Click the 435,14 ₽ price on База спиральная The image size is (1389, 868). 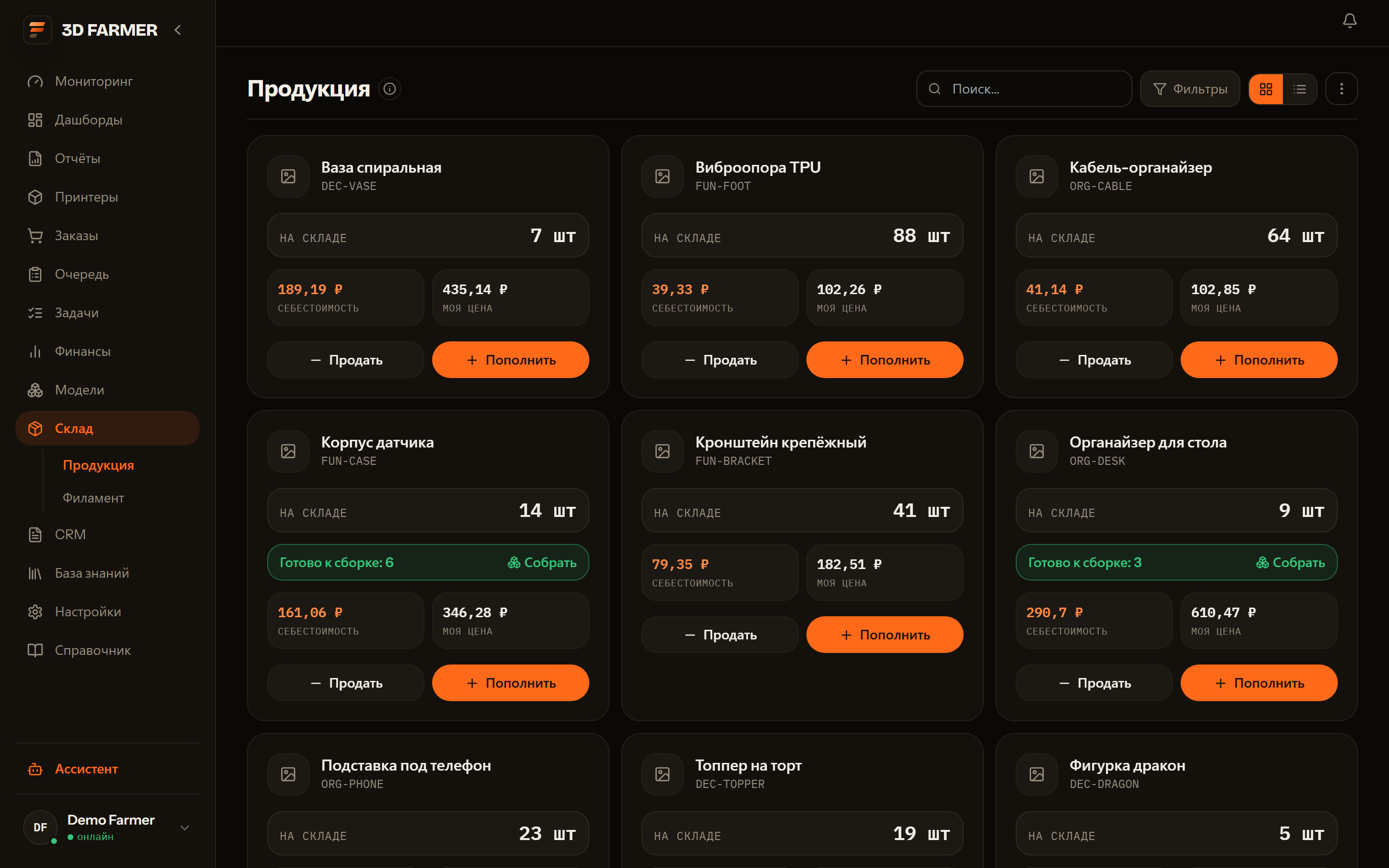pos(475,289)
